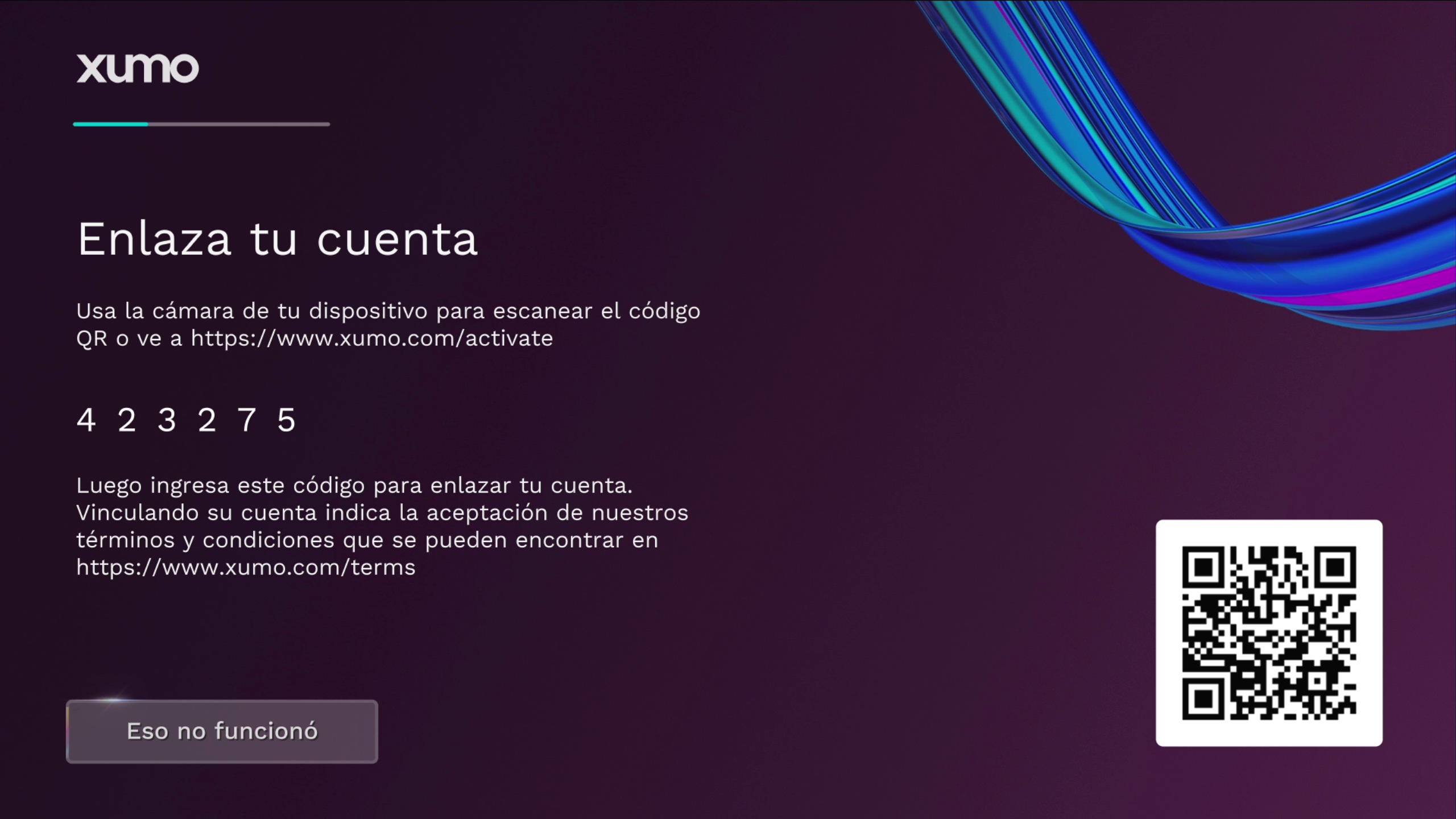Screen dimensions: 1456x819
Task: Click the QR code image
Action: point(1269,632)
